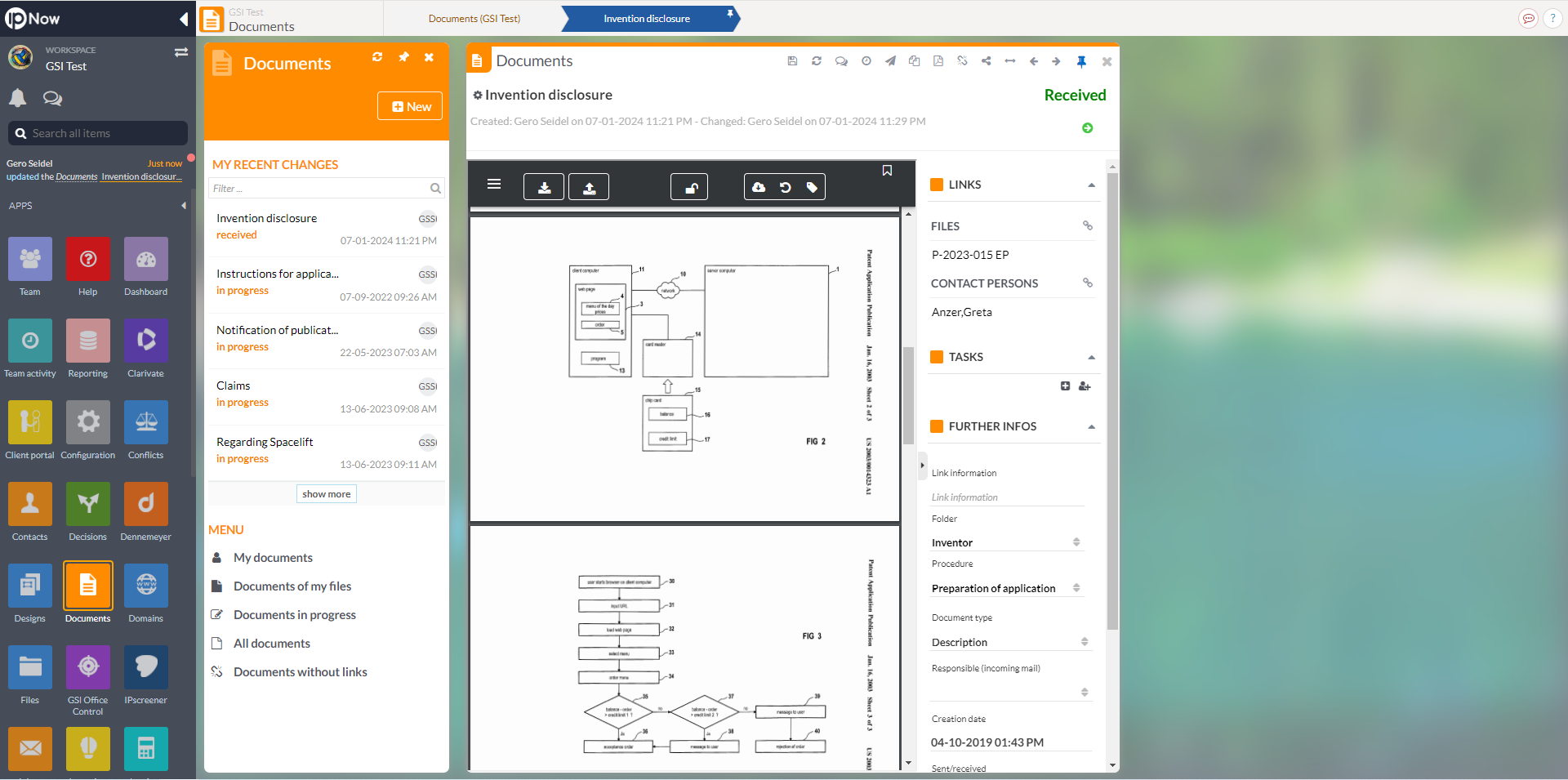Toggle the document lock in the viewer toolbar
The height and width of the screenshot is (780, 1568).
(689, 186)
